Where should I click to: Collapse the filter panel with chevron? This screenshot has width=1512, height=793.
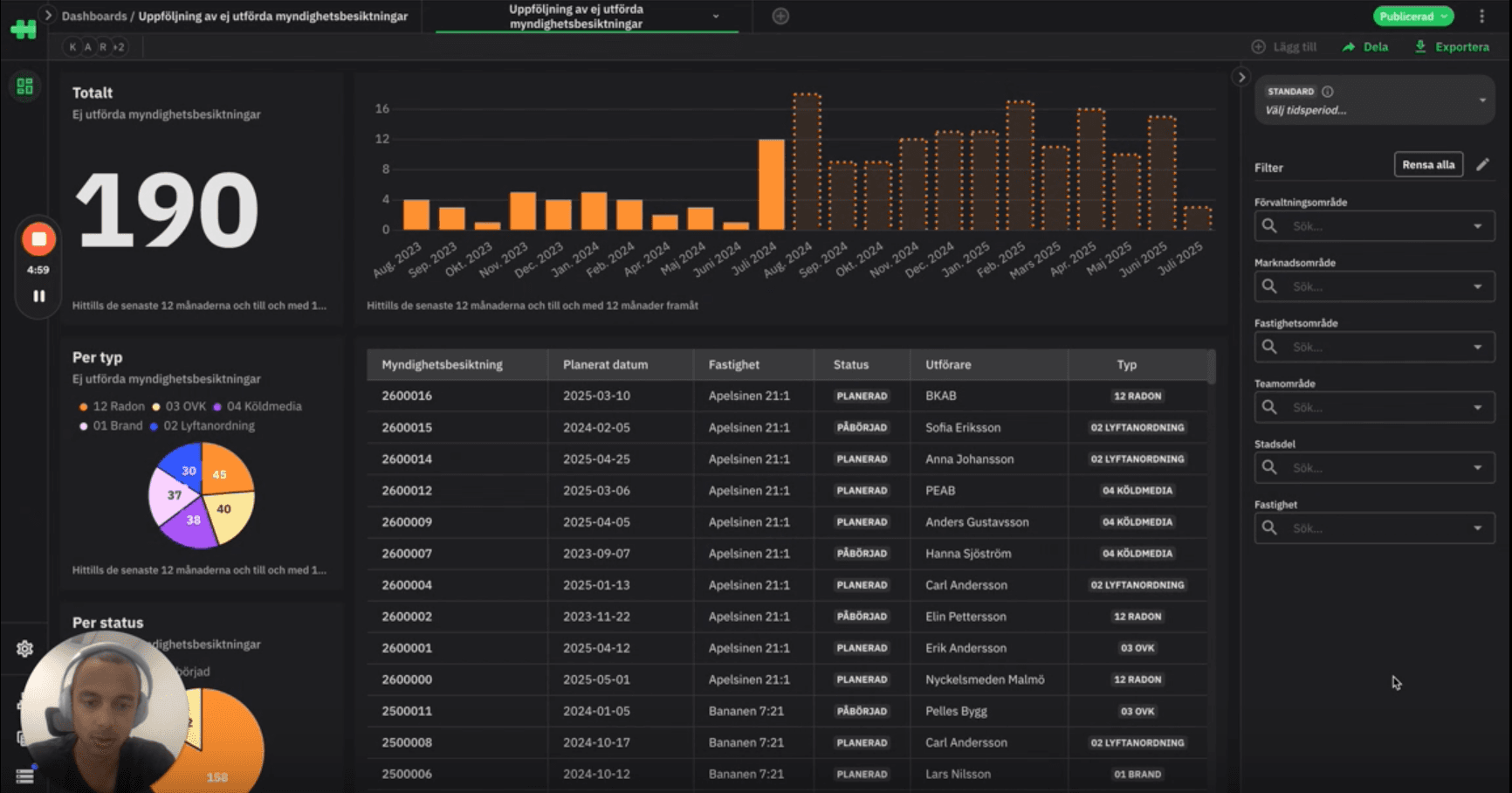click(x=1241, y=77)
